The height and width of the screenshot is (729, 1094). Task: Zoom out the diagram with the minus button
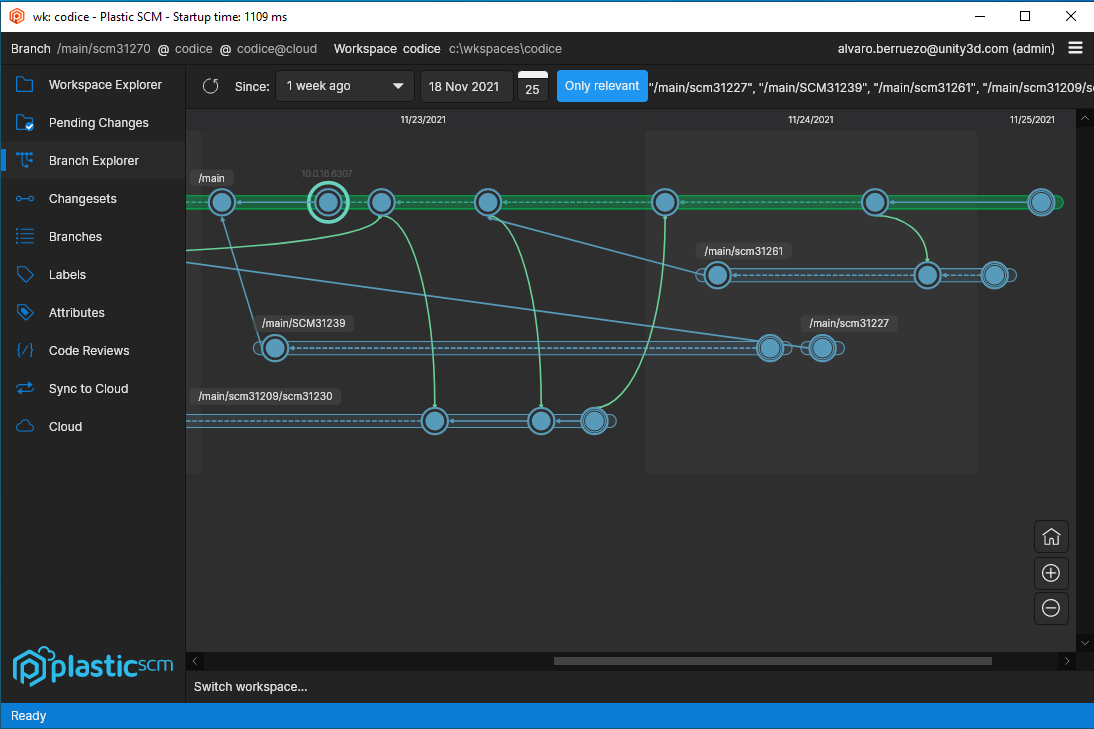pyautogui.click(x=1051, y=608)
